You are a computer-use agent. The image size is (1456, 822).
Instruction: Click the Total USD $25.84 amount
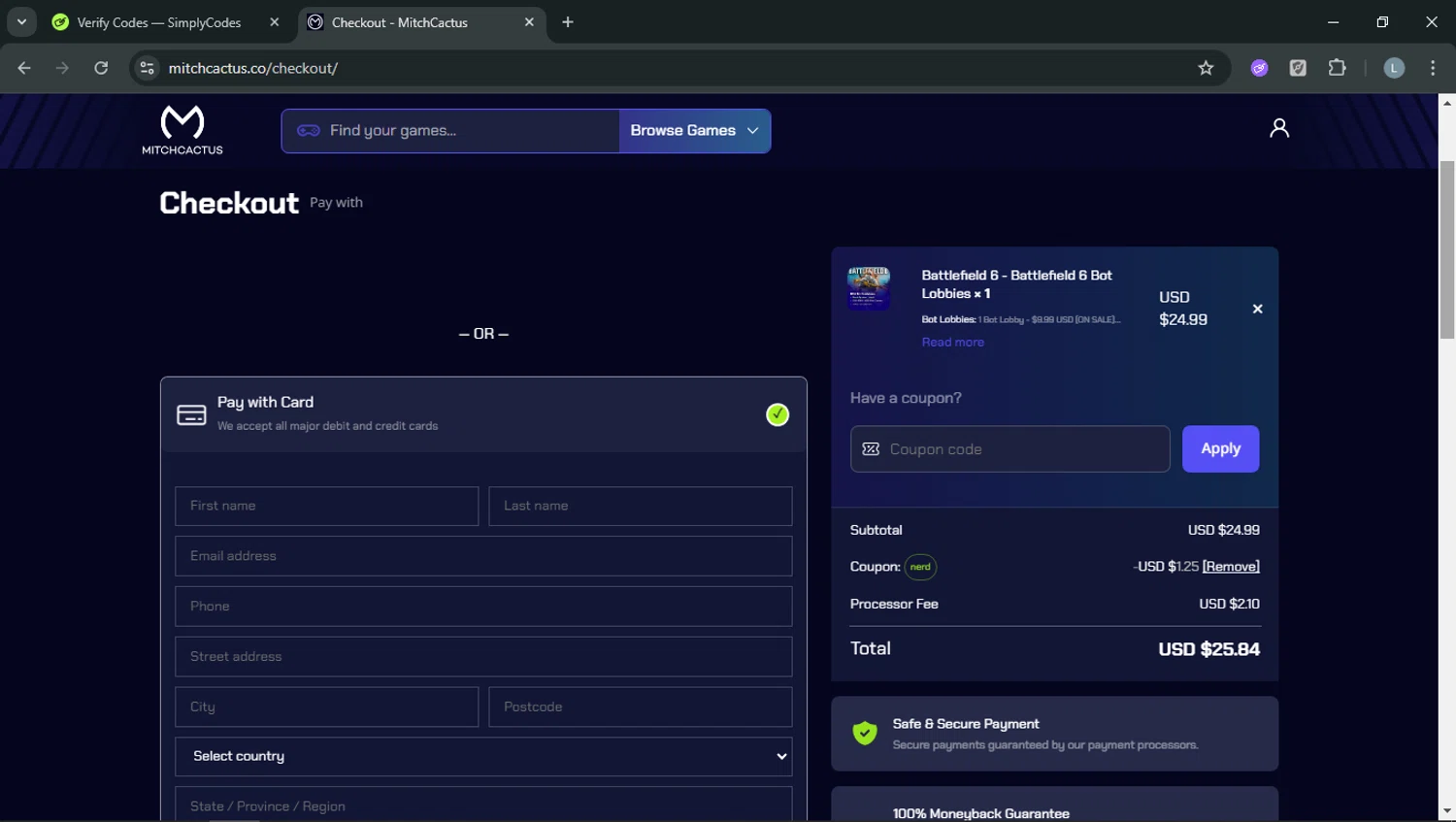click(1208, 649)
